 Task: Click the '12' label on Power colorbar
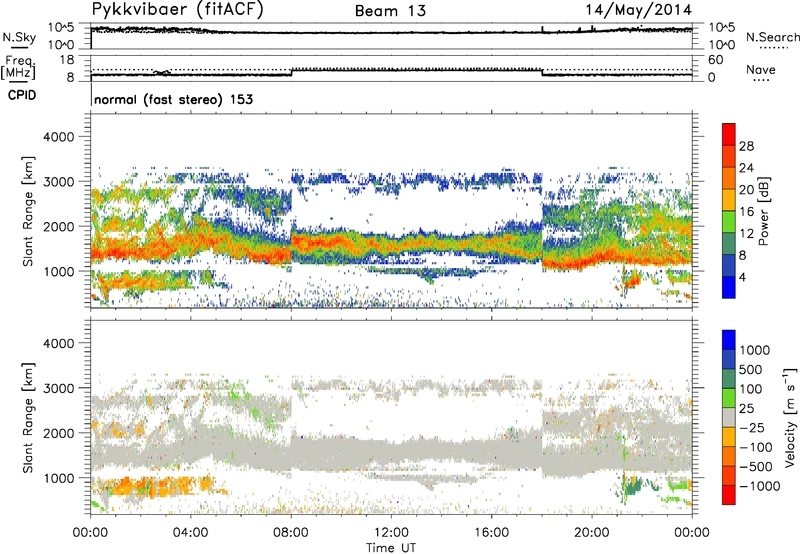click(x=746, y=234)
